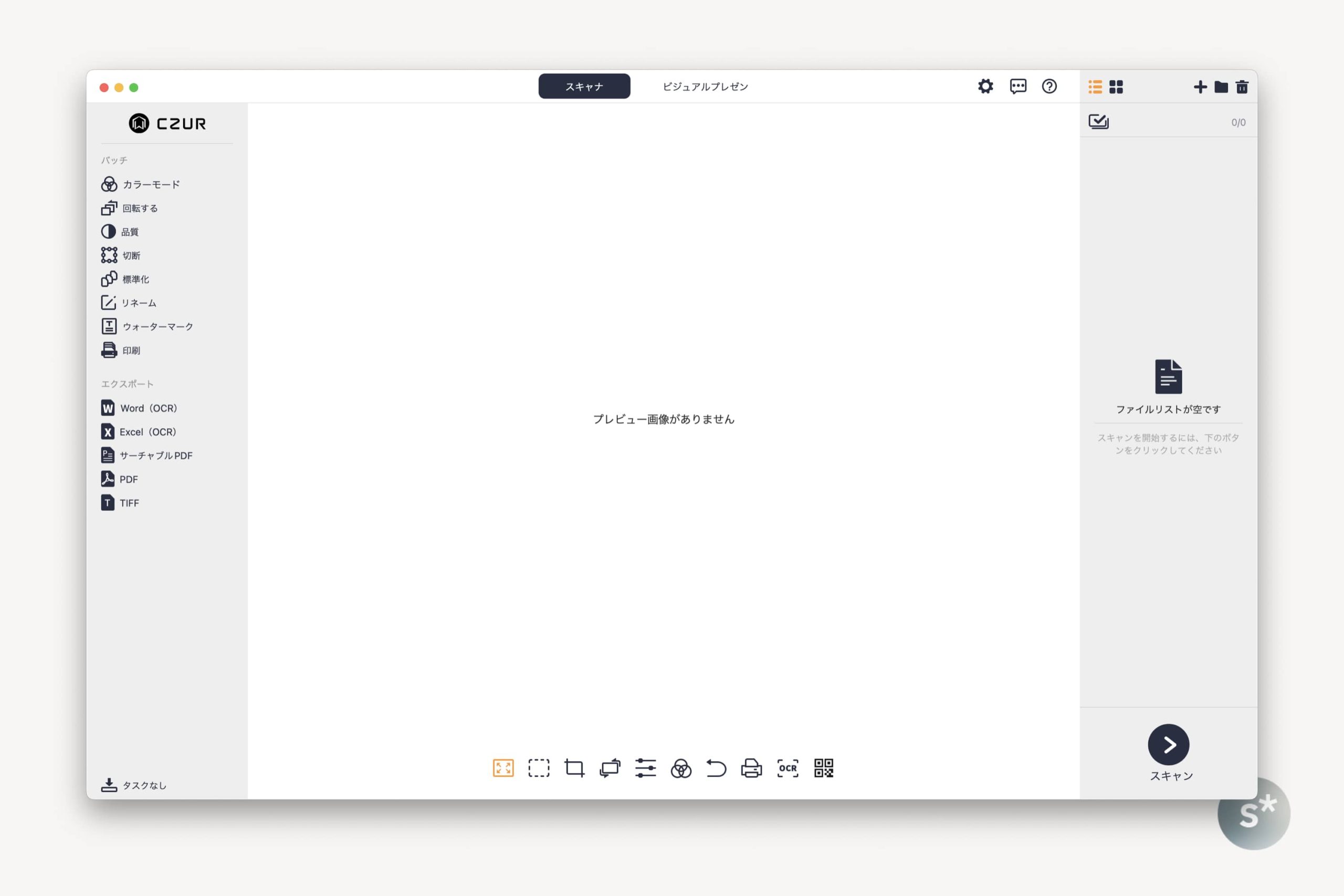
Task: Switch the file panel to list view
Action: [1095, 87]
